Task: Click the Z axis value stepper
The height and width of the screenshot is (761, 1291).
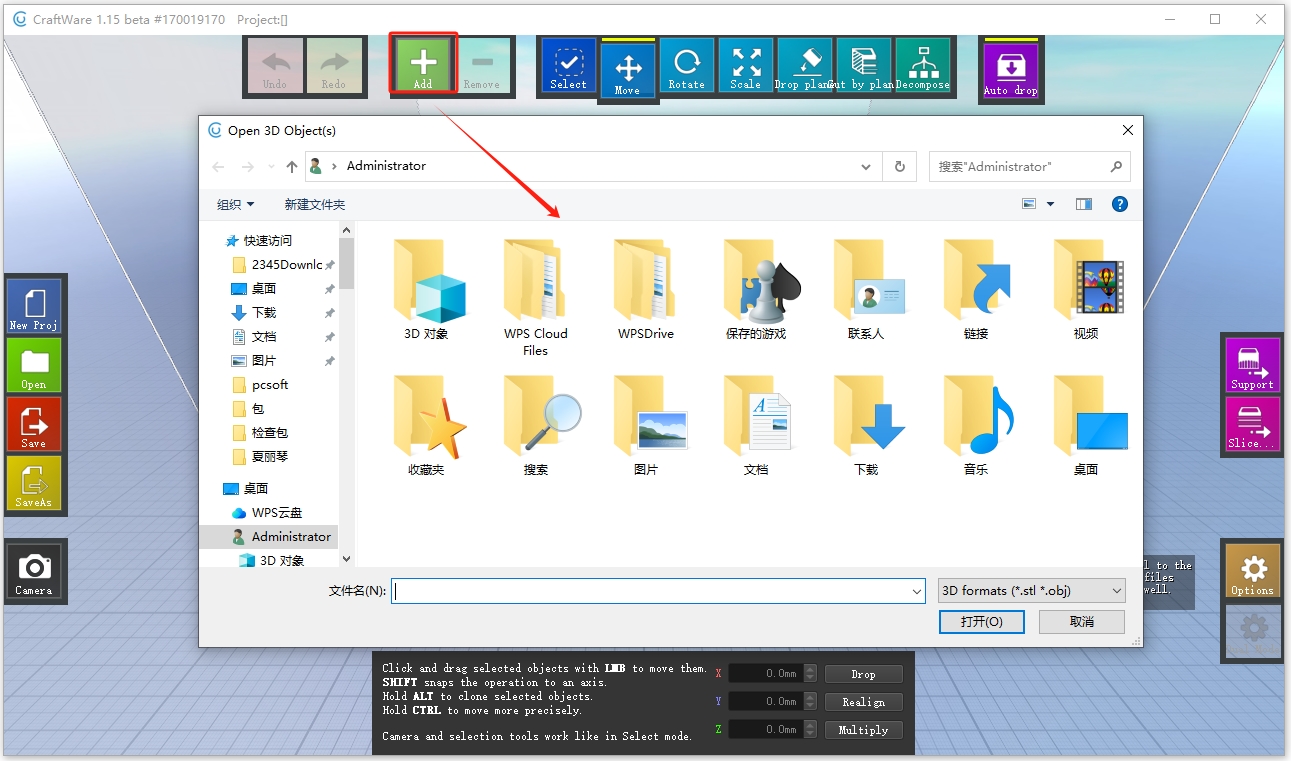Action: 810,730
